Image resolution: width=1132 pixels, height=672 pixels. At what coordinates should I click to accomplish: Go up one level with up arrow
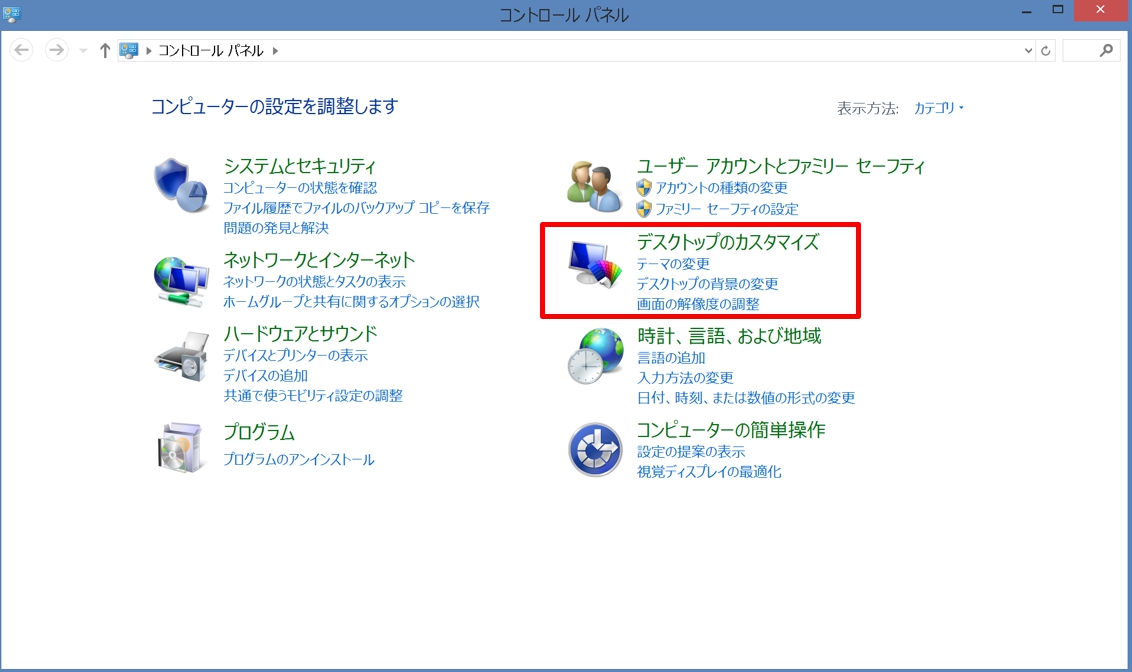point(105,50)
